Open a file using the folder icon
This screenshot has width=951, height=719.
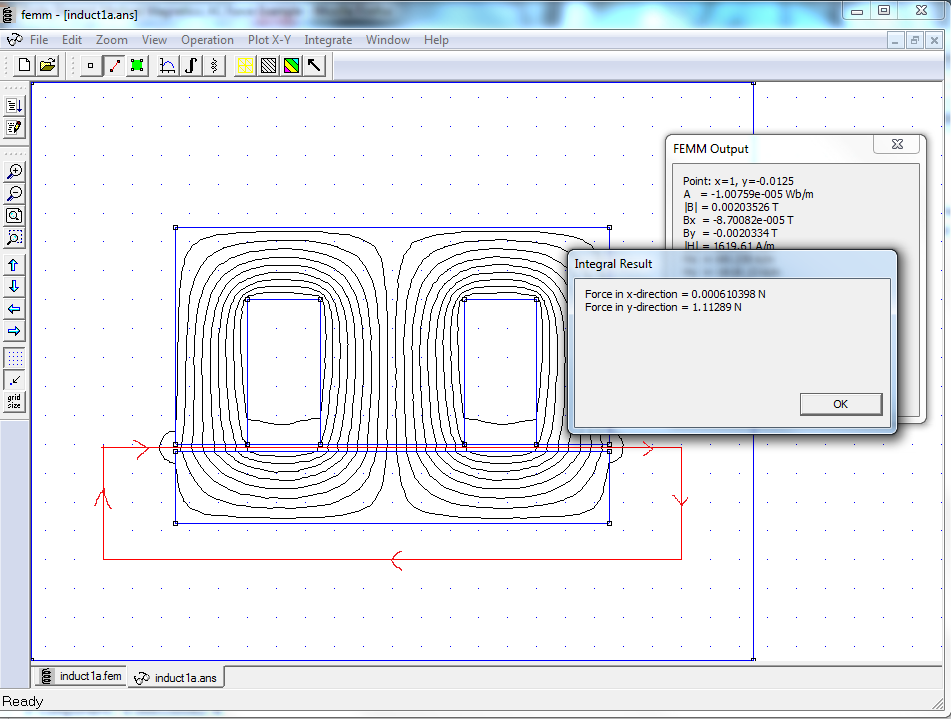[47, 65]
